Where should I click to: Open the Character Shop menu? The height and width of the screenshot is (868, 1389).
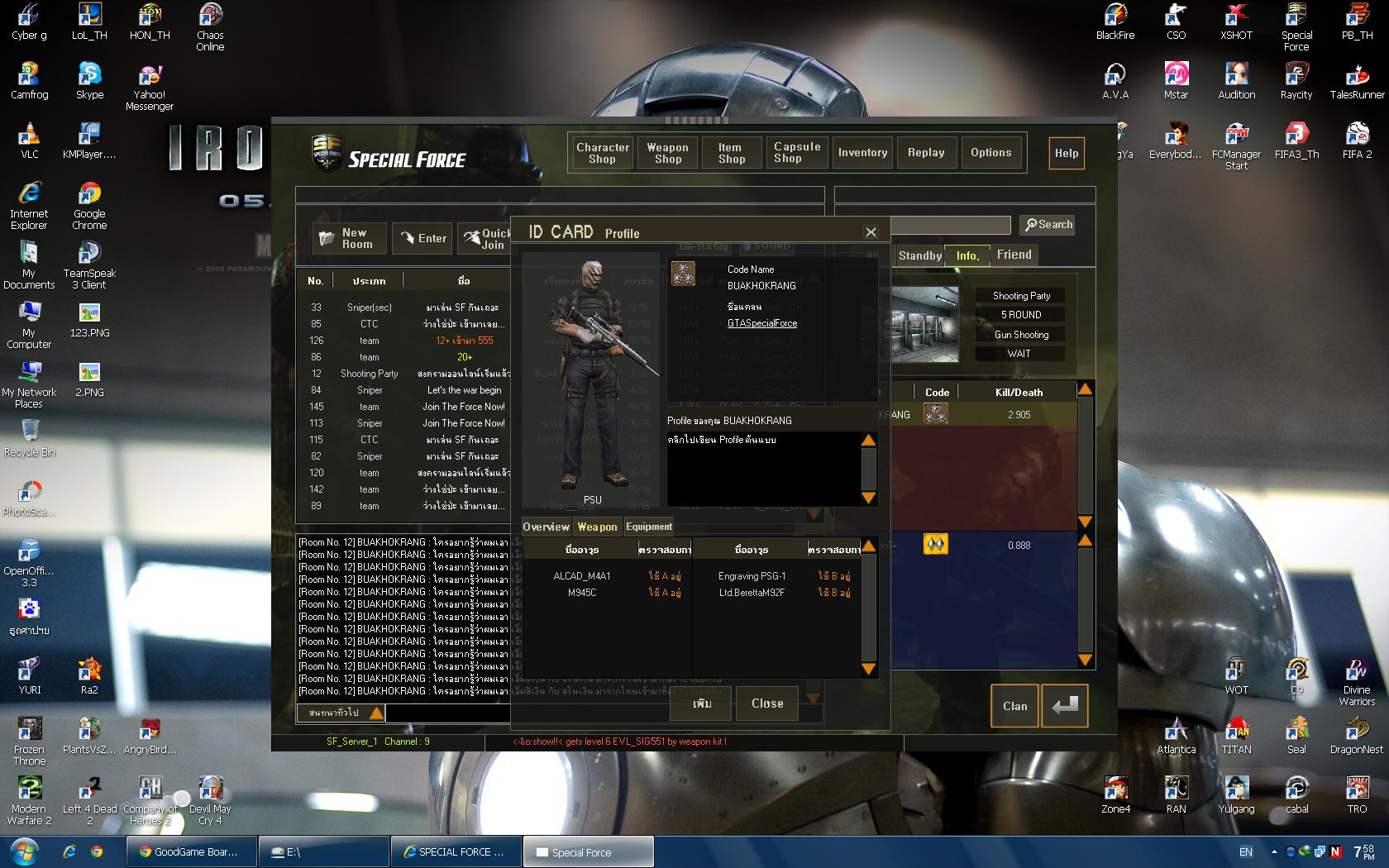pos(602,153)
